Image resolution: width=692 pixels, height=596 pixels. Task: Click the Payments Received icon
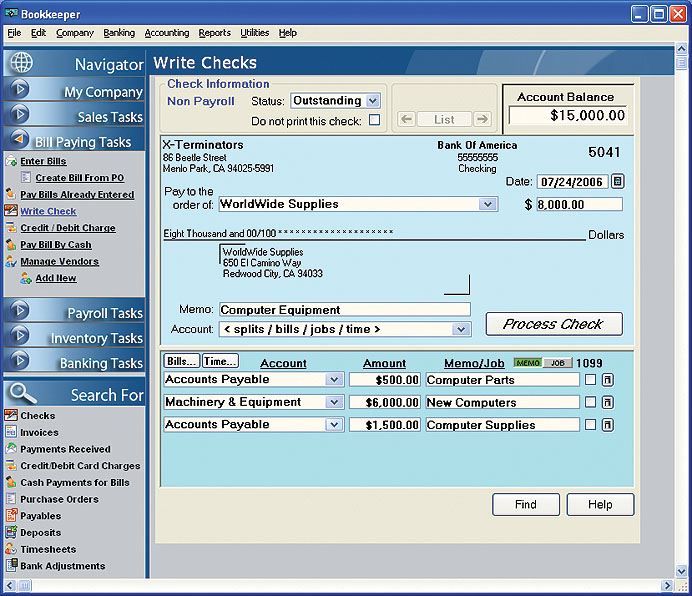pyautogui.click(x=11, y=449)
